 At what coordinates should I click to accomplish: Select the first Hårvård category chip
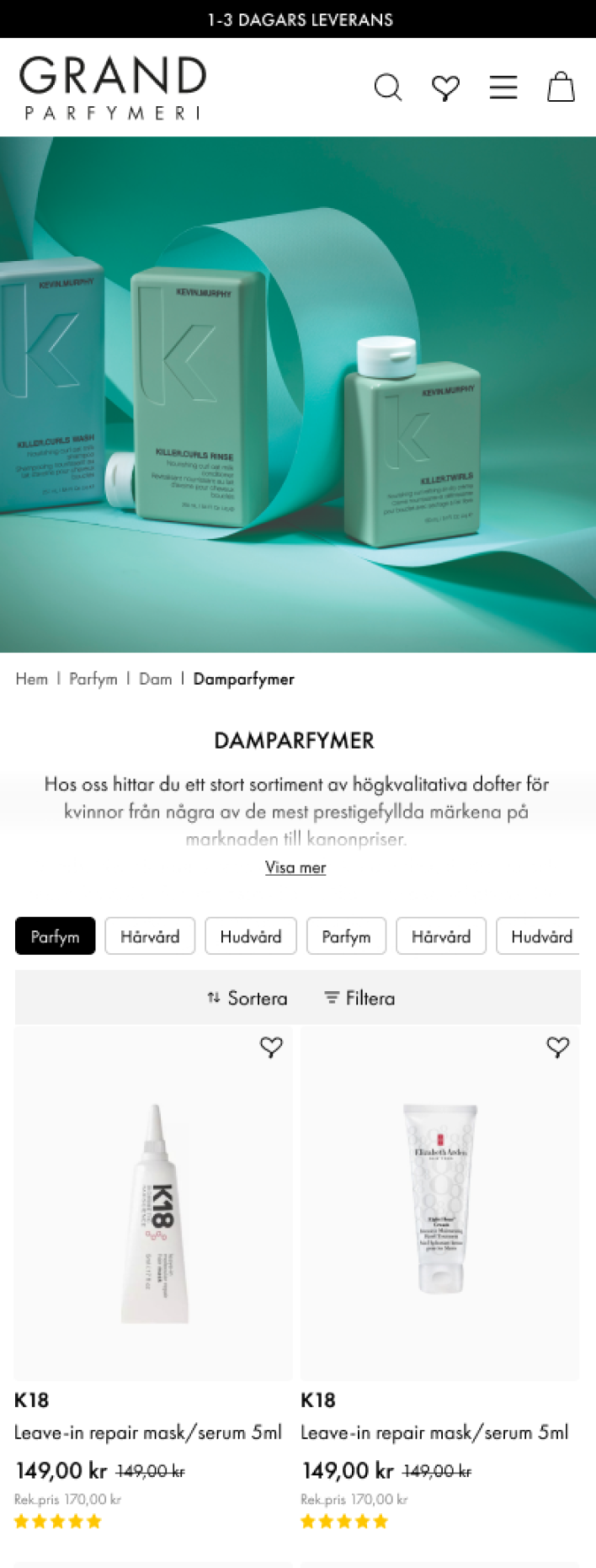[150, 936]
